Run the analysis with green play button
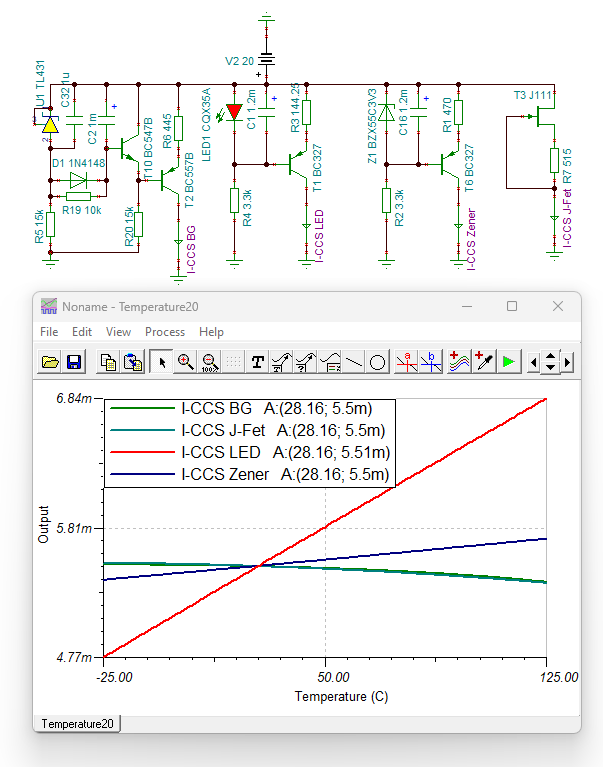603x767 pixels. click(509, 362)
